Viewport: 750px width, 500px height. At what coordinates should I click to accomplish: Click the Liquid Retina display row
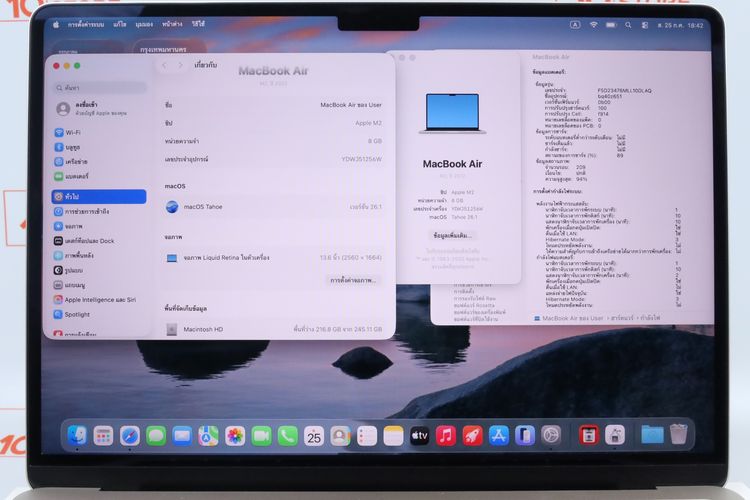click(273, 258)
